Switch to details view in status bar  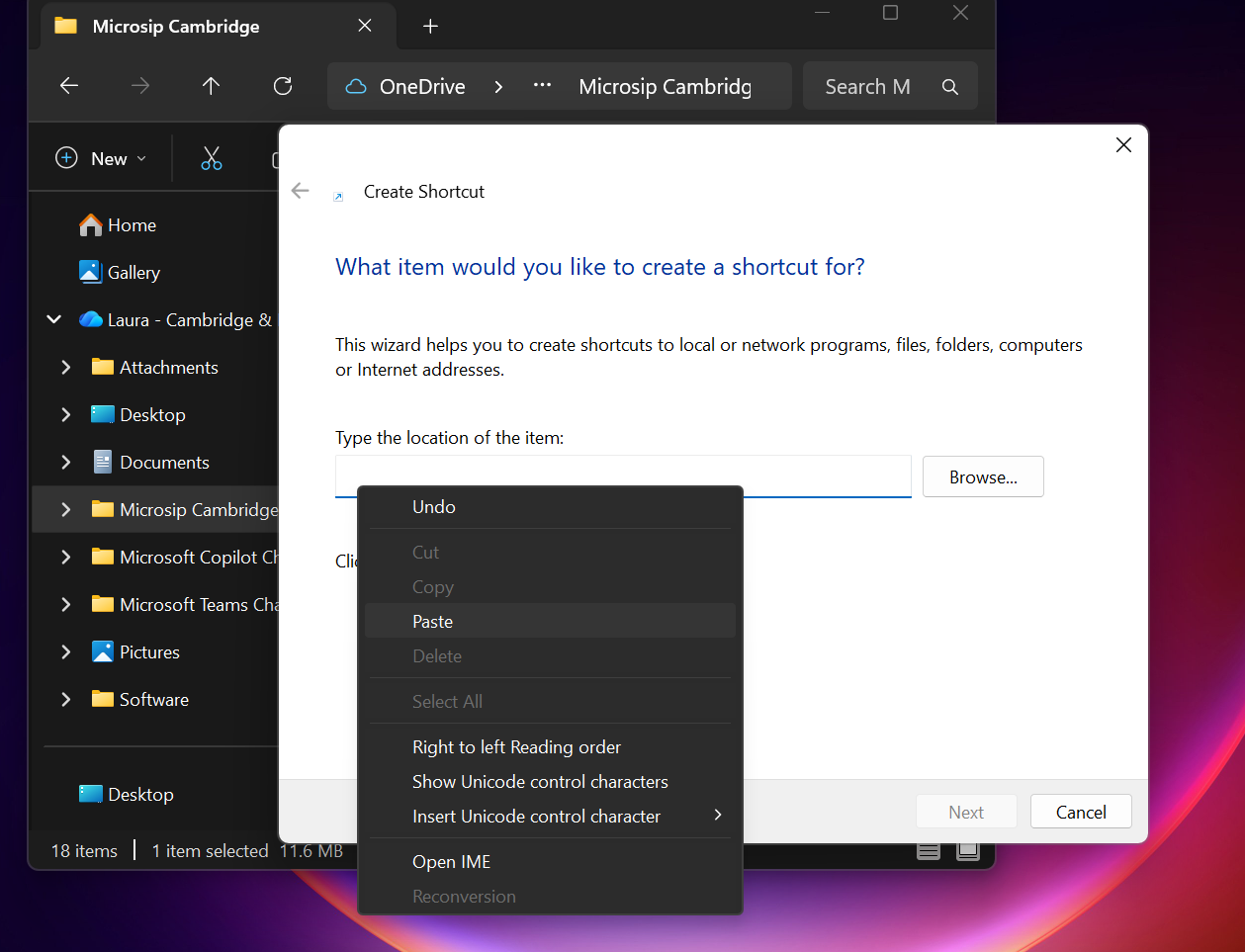(928, 851)
